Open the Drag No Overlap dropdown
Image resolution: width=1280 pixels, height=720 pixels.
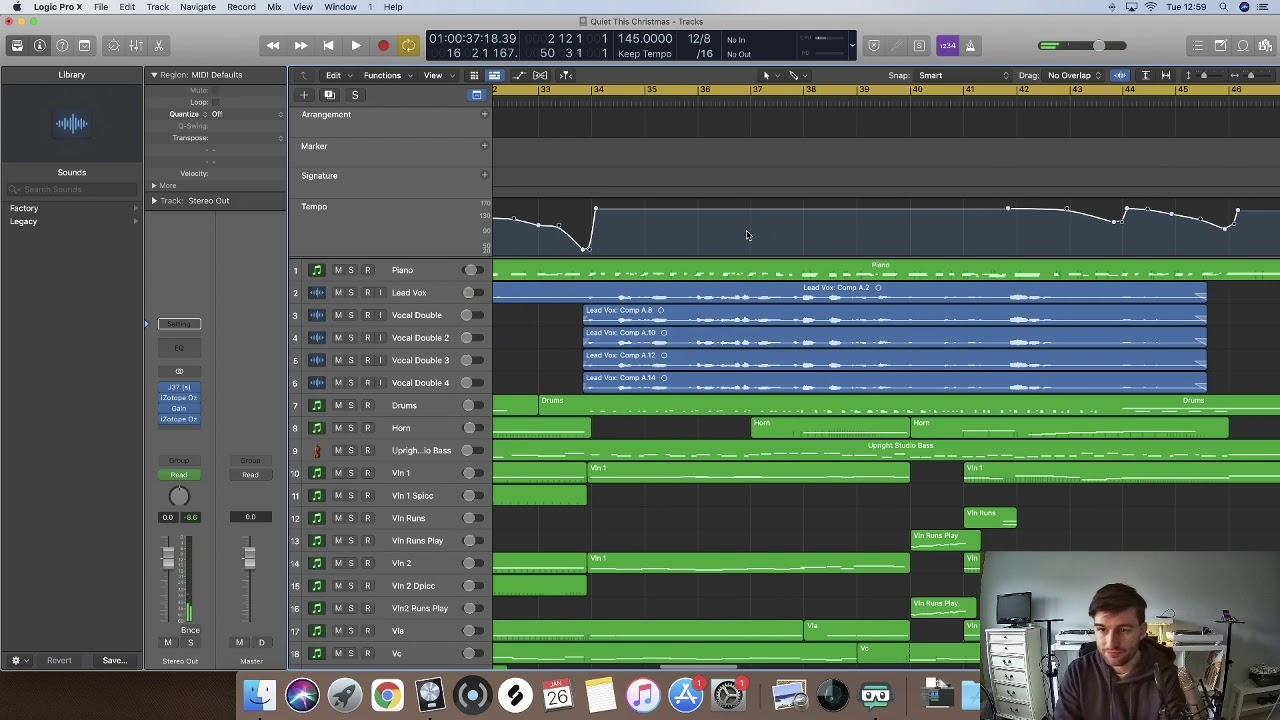[x=1075, y=75]
